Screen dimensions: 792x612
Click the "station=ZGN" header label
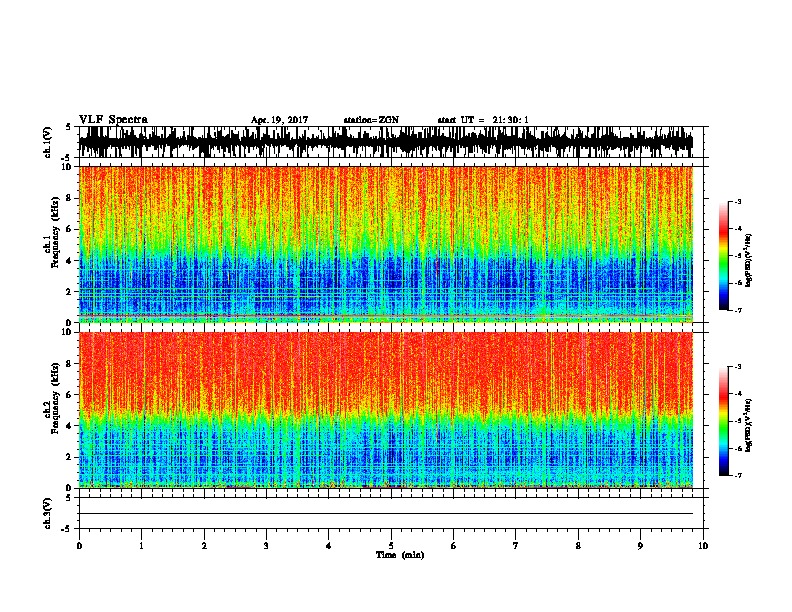pos(371,120)
